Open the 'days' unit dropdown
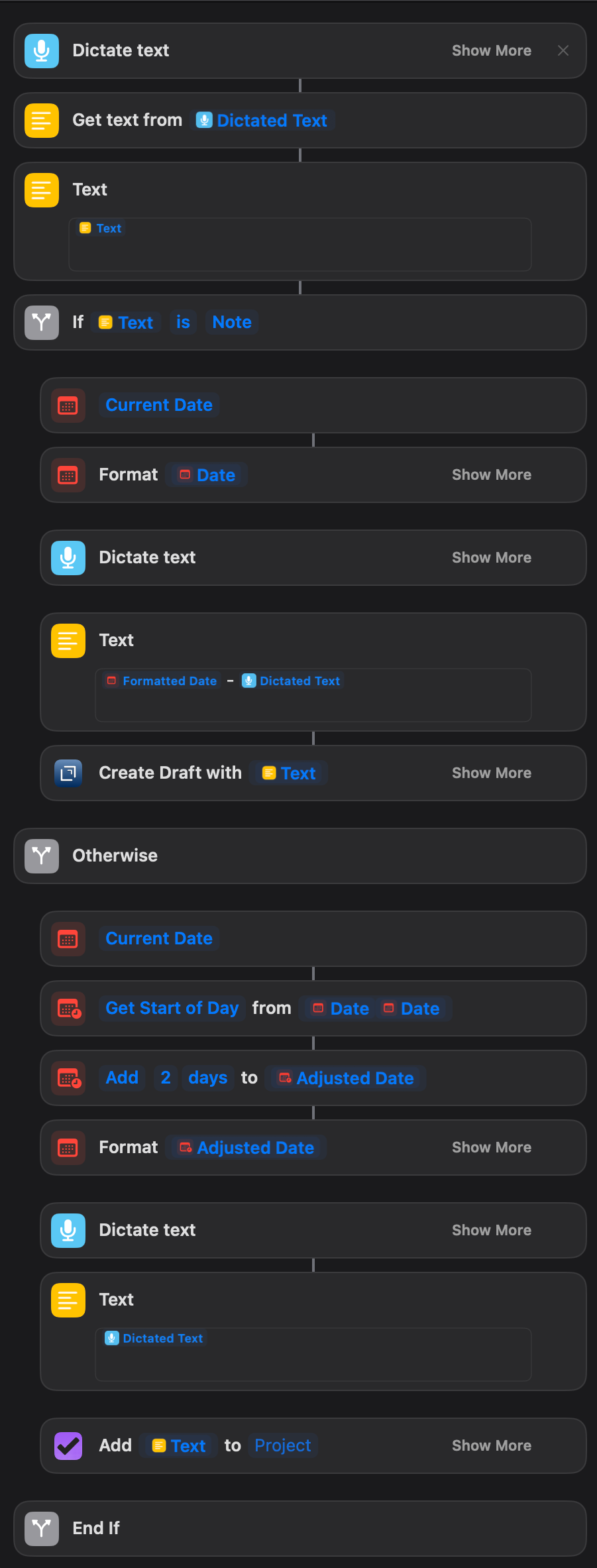 click(207, 1078)
